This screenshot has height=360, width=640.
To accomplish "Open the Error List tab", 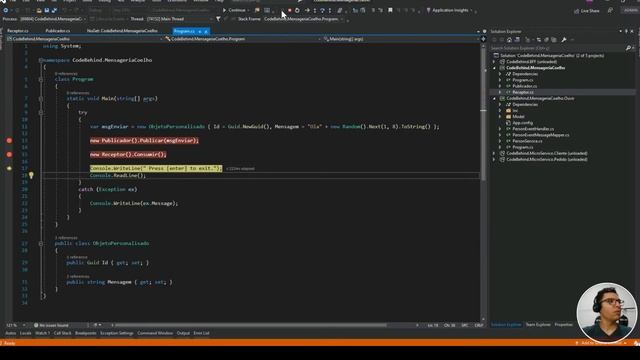I will [201, 333].
